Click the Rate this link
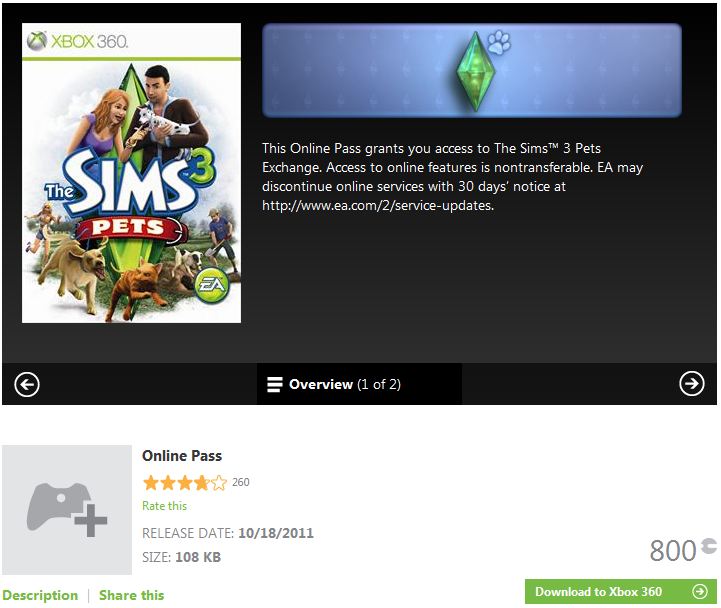Viewport: 721px width, 608px height. tap(164, 506)
